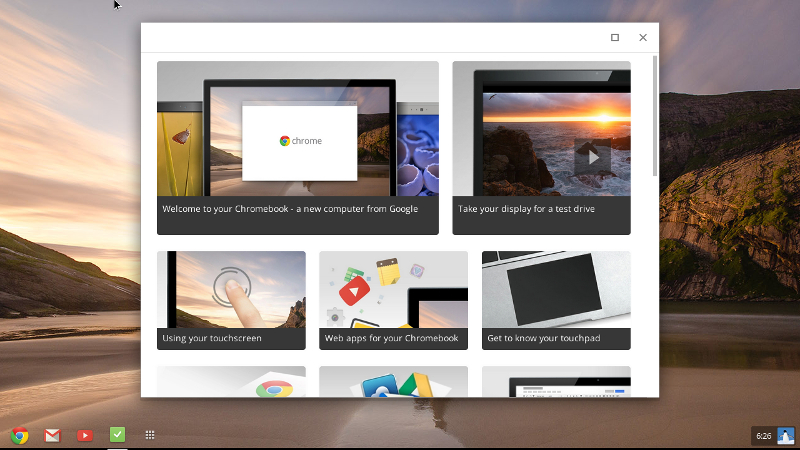Click the vertical scrollbar of the window
Image resolution: width=800 pixels, height=450 pixels.
(655, 116)
